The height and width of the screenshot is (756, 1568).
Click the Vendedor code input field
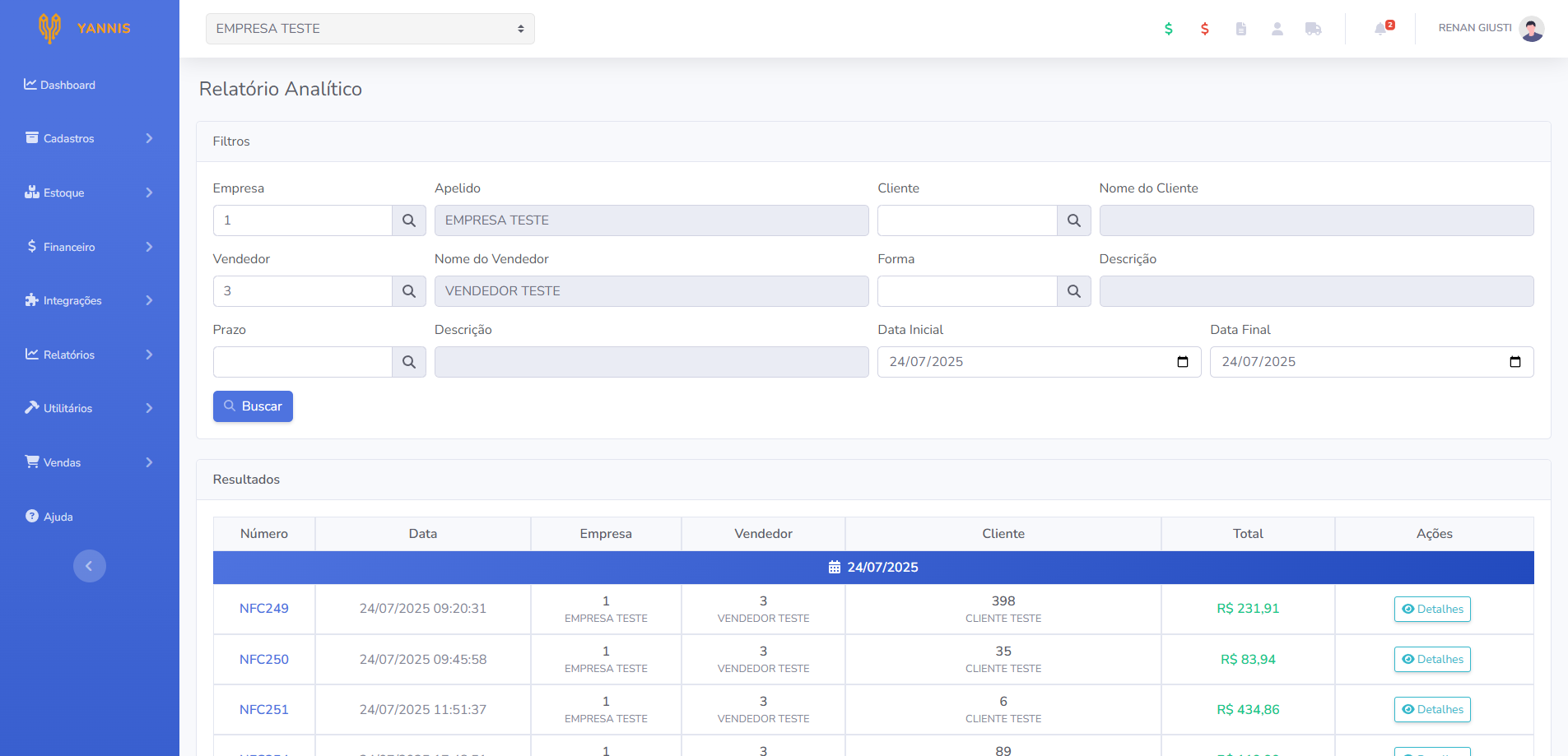[x=302, y=291]
